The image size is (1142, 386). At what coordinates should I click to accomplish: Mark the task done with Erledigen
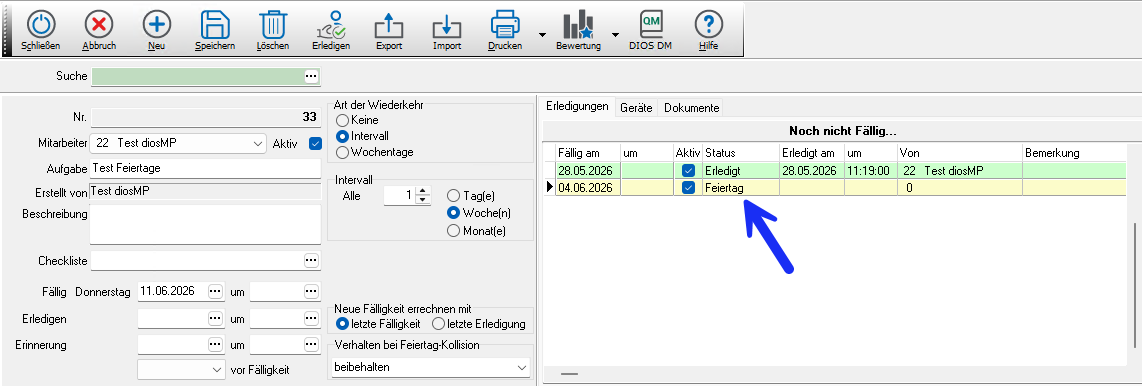(x=331, y=25)
